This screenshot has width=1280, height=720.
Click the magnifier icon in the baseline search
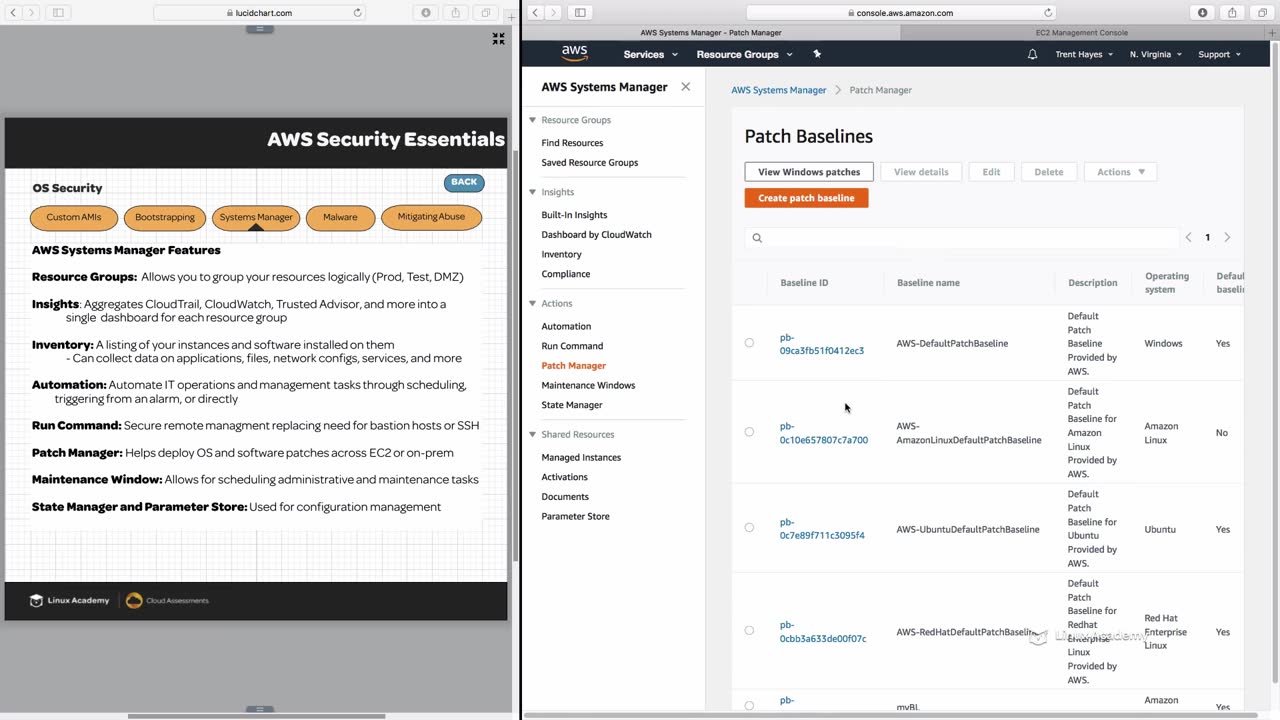click(x=757, y=238)
